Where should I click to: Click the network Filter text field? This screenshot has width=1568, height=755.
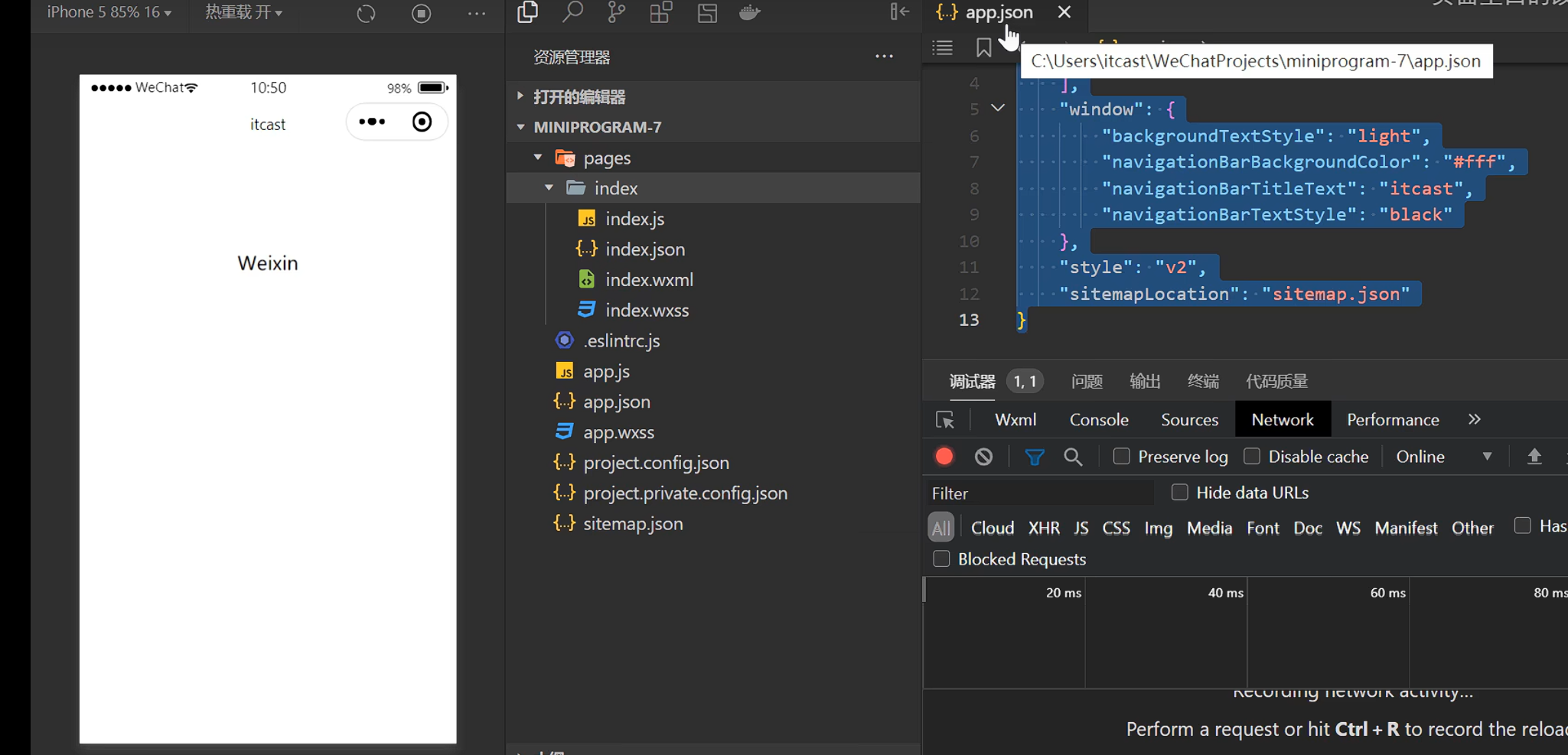point(1039,493)
